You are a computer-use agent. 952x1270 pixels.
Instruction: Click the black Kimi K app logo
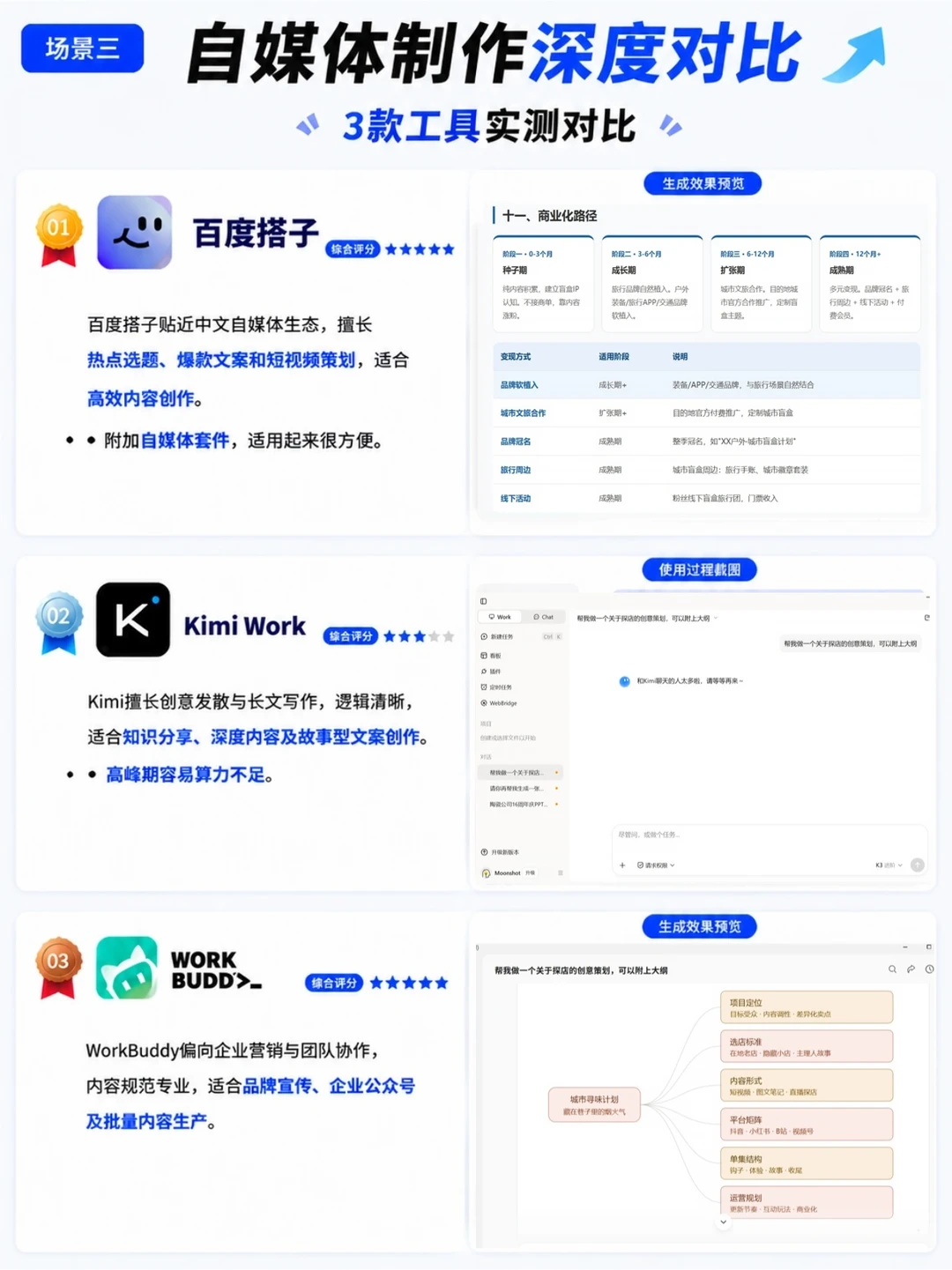pyautogui.click(x=133, y=620)
